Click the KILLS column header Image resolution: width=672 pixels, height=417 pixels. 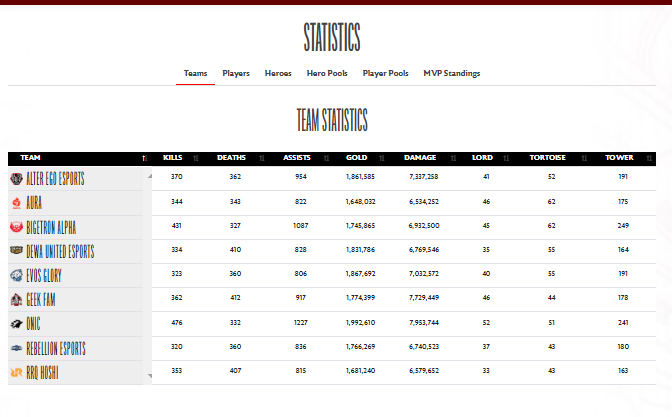point(173,158)
